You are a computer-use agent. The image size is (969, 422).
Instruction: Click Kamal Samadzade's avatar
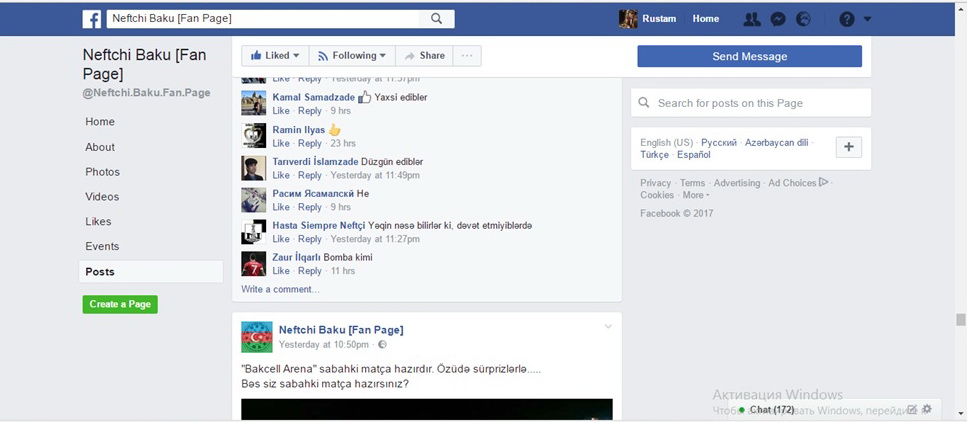click(x=253, y=103)
